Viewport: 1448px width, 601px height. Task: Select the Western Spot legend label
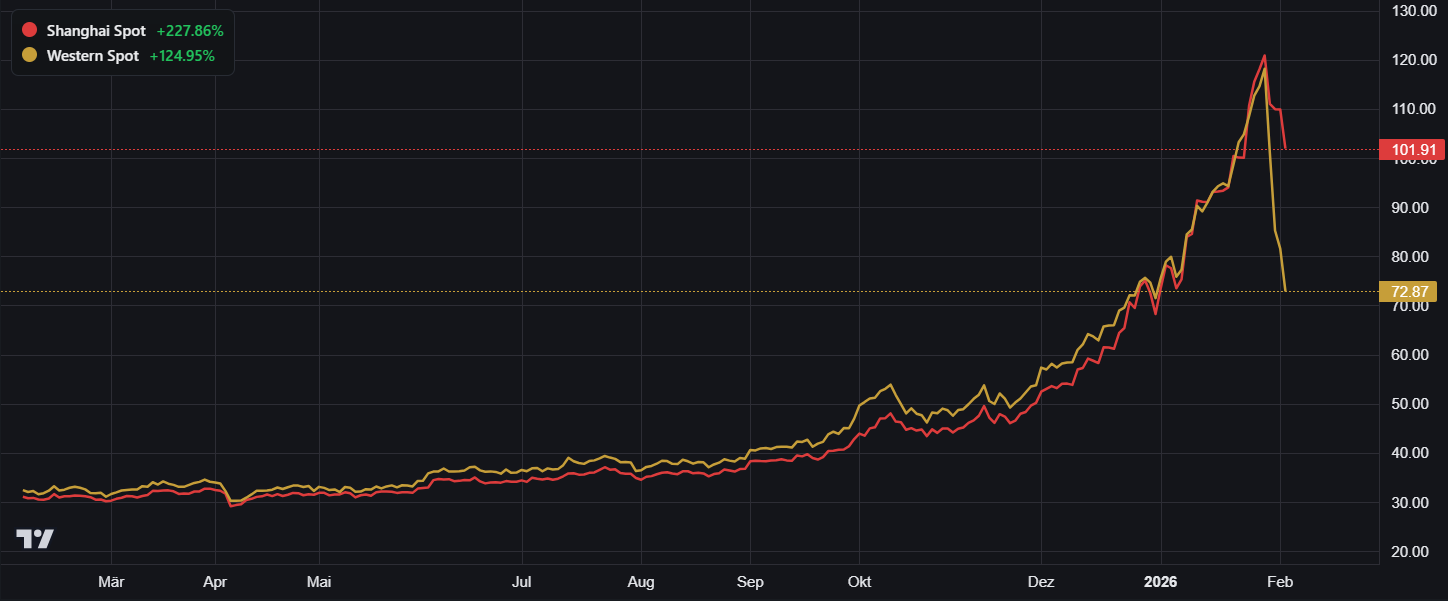click(93, 56)
